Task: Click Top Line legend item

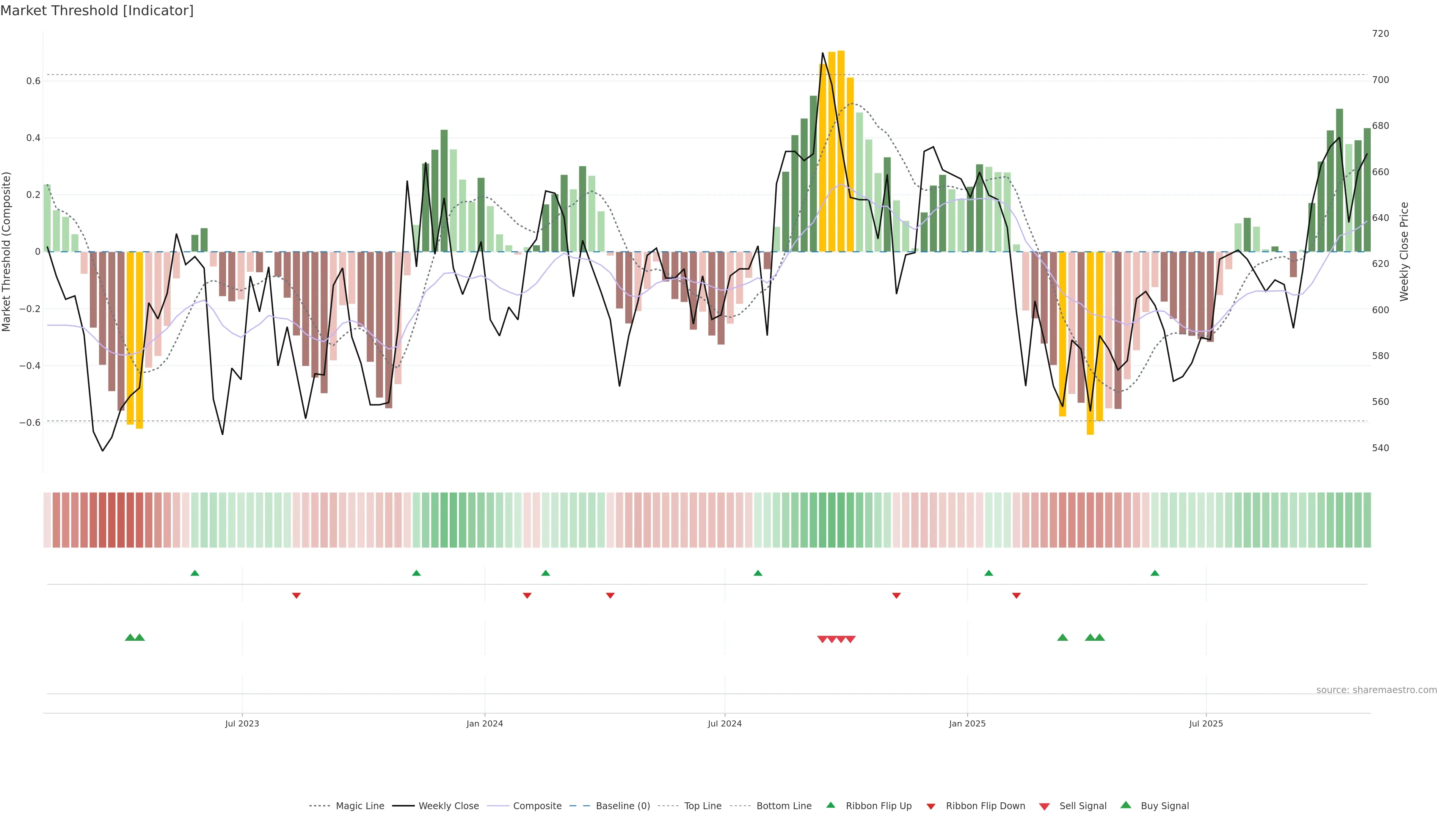Action: click(703, 806)
